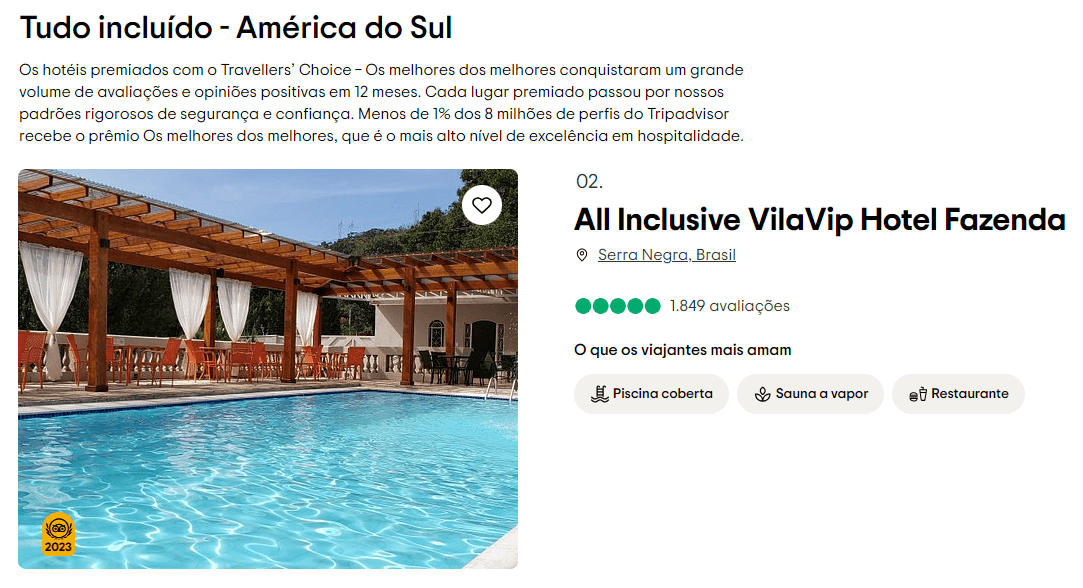Screen dimensions: 1083x588
Task: Click the sauna icon beside Sauna a vapor
Action: coord(762,394)
